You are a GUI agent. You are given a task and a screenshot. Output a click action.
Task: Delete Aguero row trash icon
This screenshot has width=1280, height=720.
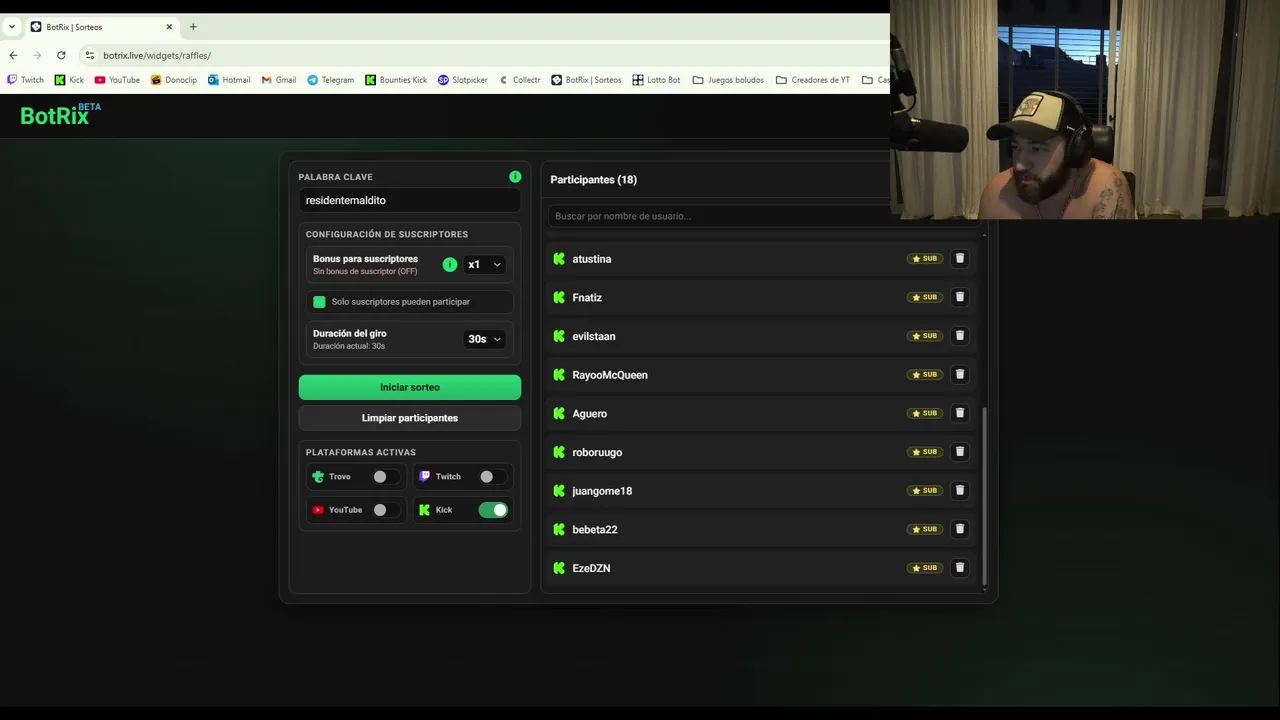click(959, 413)
